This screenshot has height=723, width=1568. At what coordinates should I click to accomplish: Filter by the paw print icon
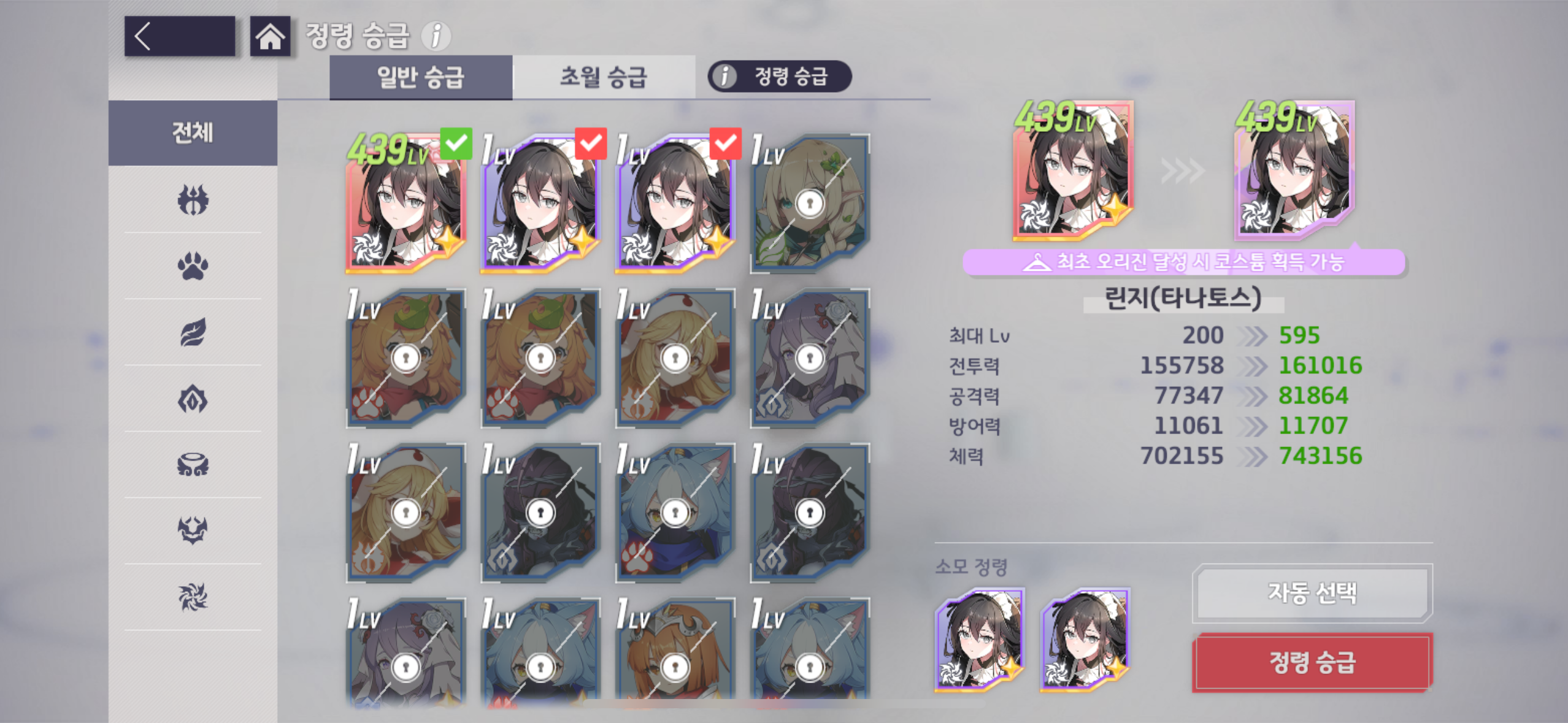pyautogui.click(x=193, y=266)
